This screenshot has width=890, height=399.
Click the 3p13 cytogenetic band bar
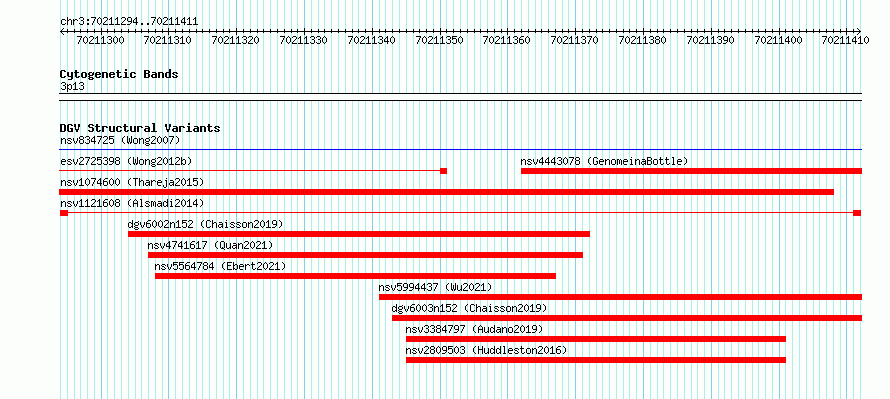[461, 97]
